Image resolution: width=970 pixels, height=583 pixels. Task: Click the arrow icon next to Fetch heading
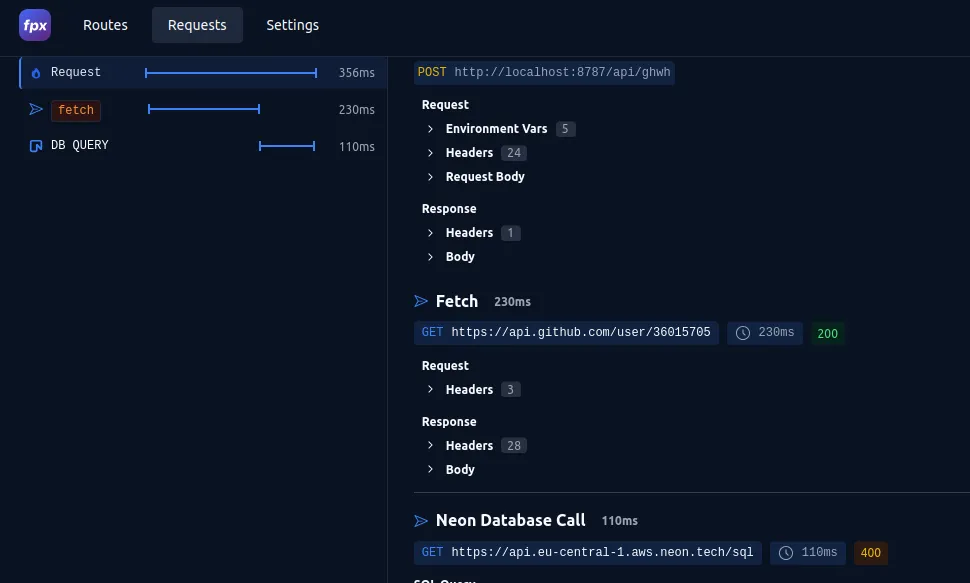421,301
